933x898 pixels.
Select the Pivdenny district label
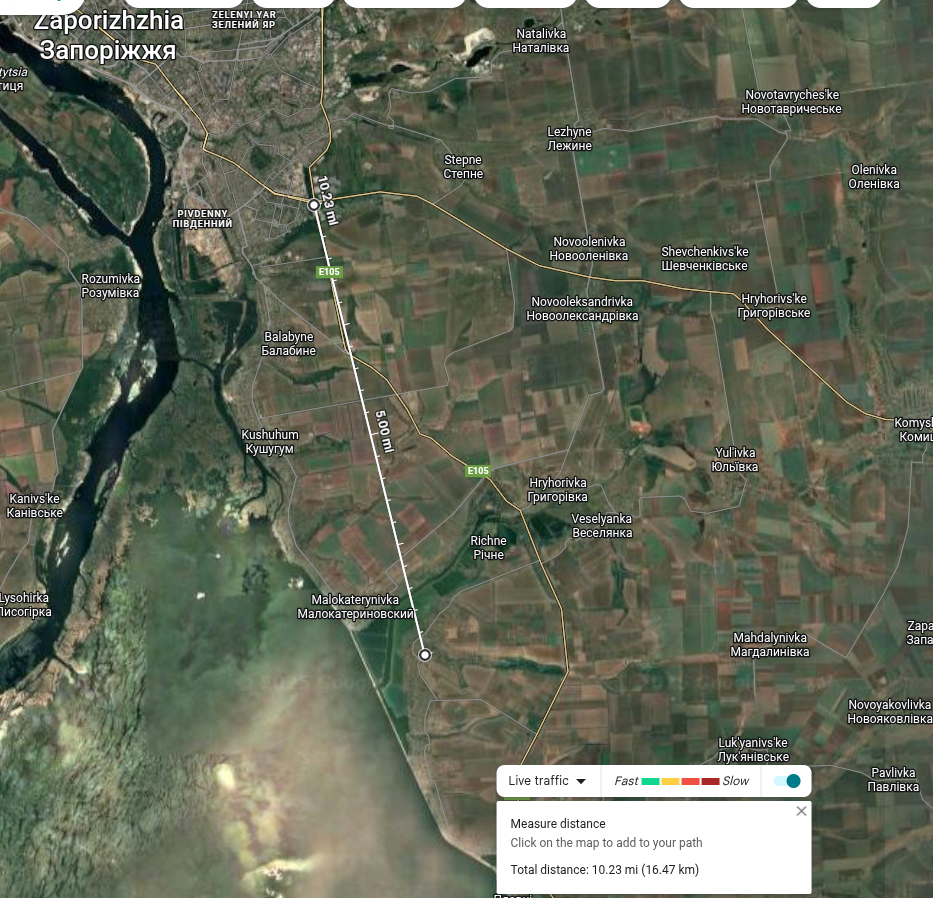pyautogui.click(x=202, y=218)
